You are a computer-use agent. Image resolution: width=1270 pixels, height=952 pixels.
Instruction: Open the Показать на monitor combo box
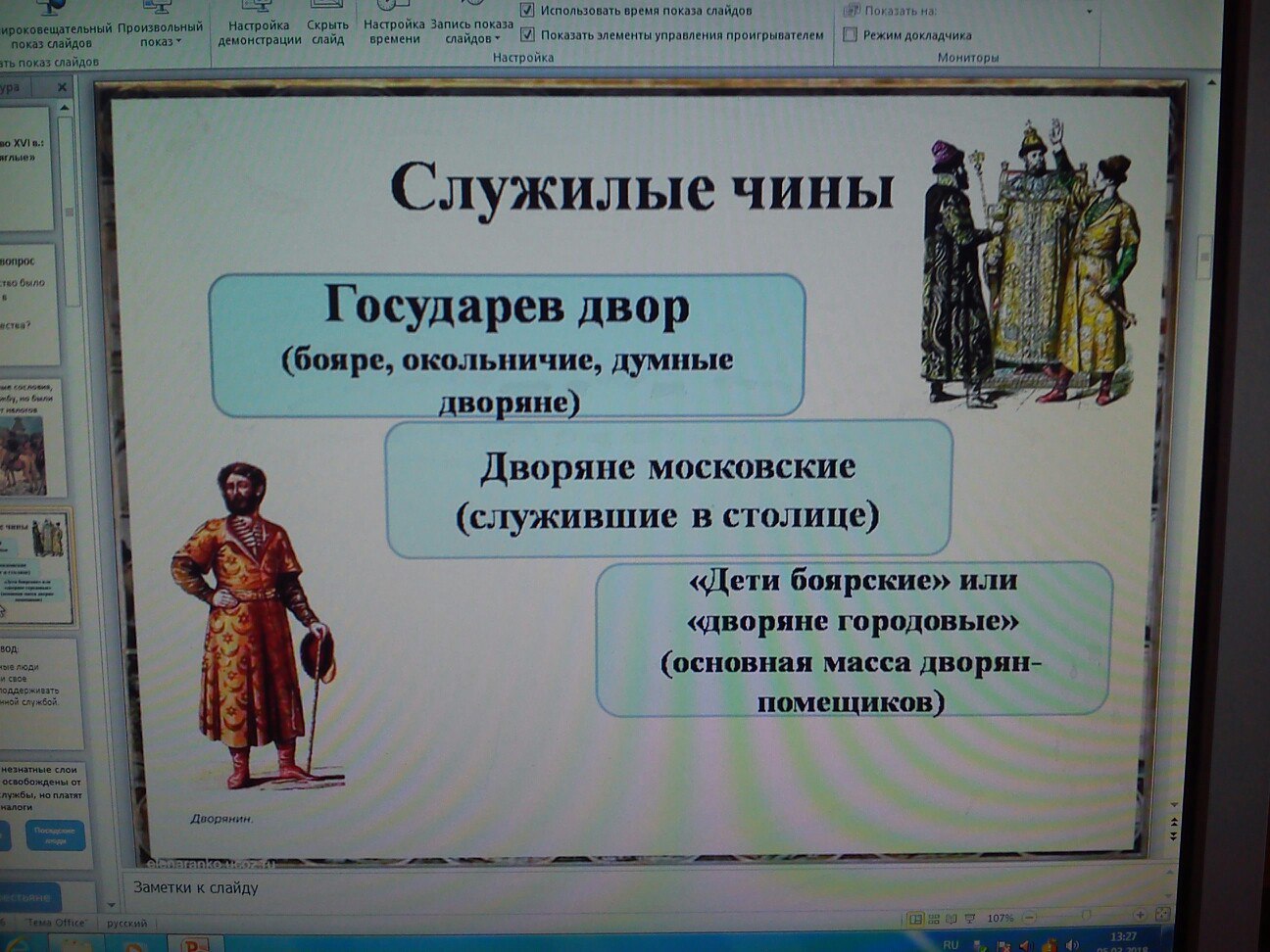[968, 11]
